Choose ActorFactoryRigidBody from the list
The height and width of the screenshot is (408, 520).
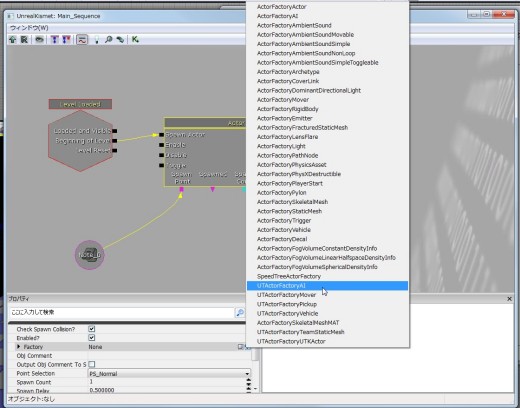coord(327,109)
